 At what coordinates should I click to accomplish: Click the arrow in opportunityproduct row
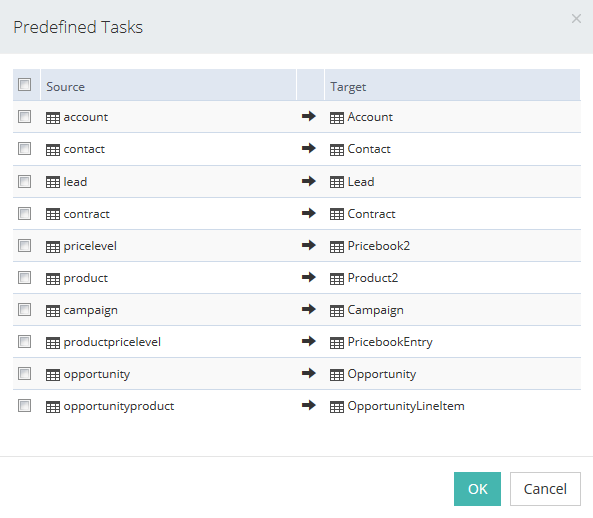tap(309, 405)
